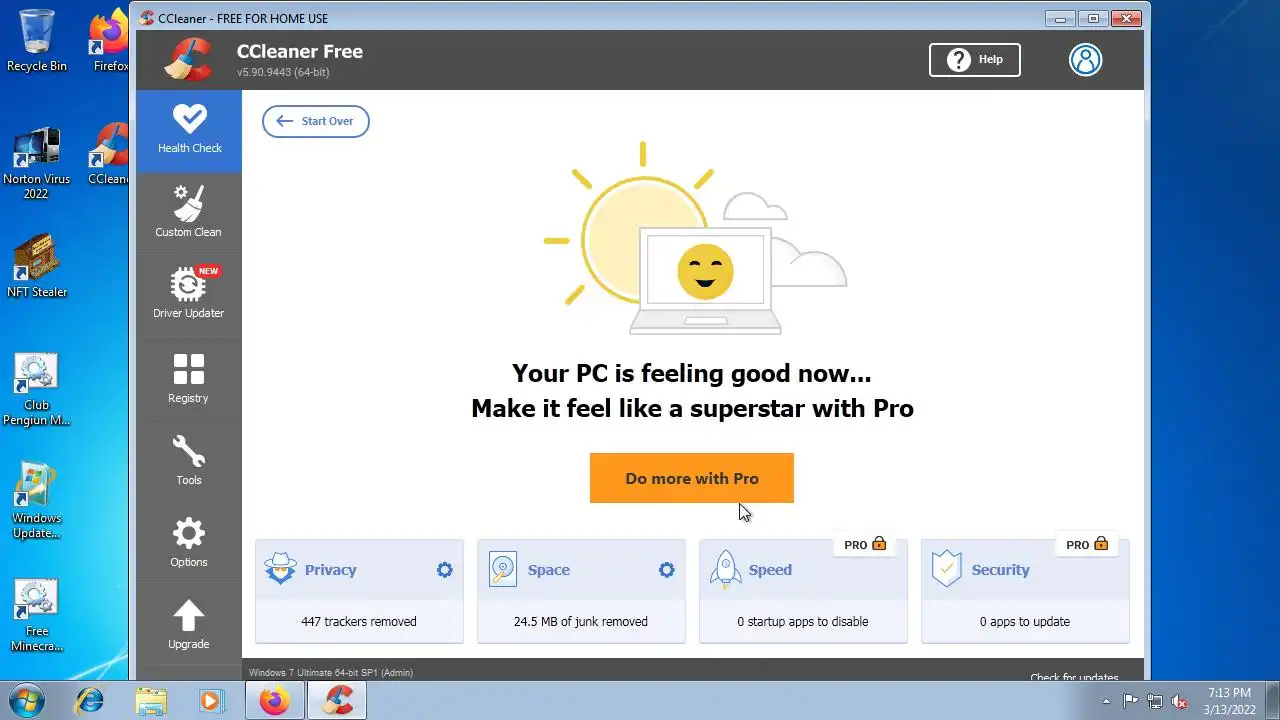1280x720 pixels.
Task: Select the Recycle Bin desktop icon
Action: point(37,40)
